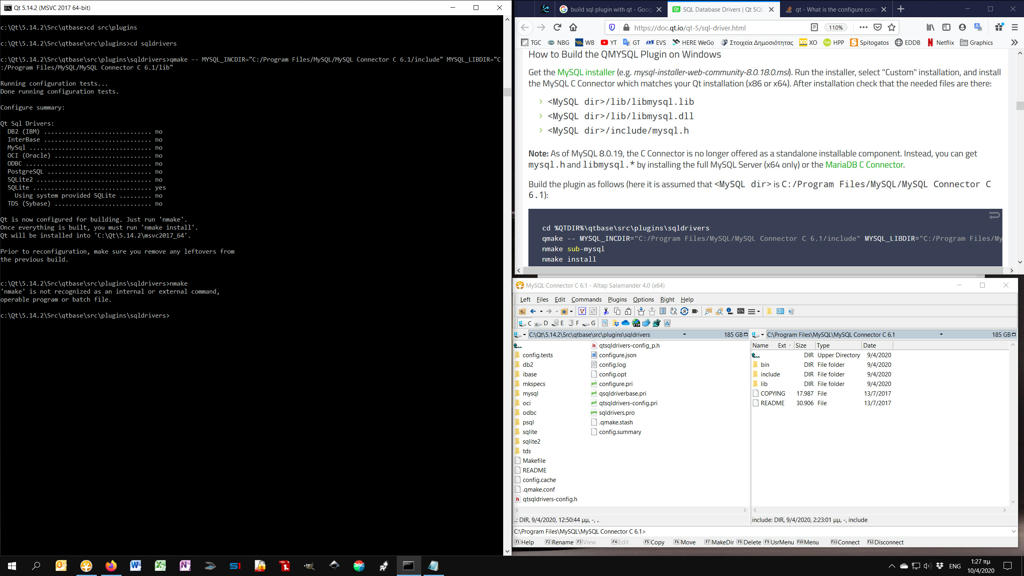The image size is (1024, 576).
Task: Switch to 'What is the configure' tab
Action: (836, 9)
